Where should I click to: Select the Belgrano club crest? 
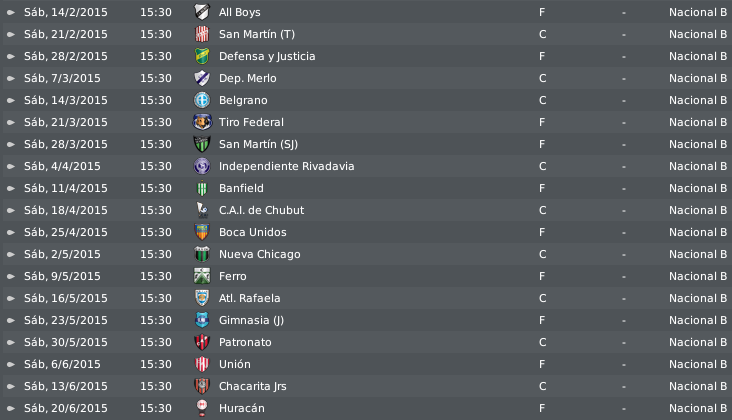[202, 100]
